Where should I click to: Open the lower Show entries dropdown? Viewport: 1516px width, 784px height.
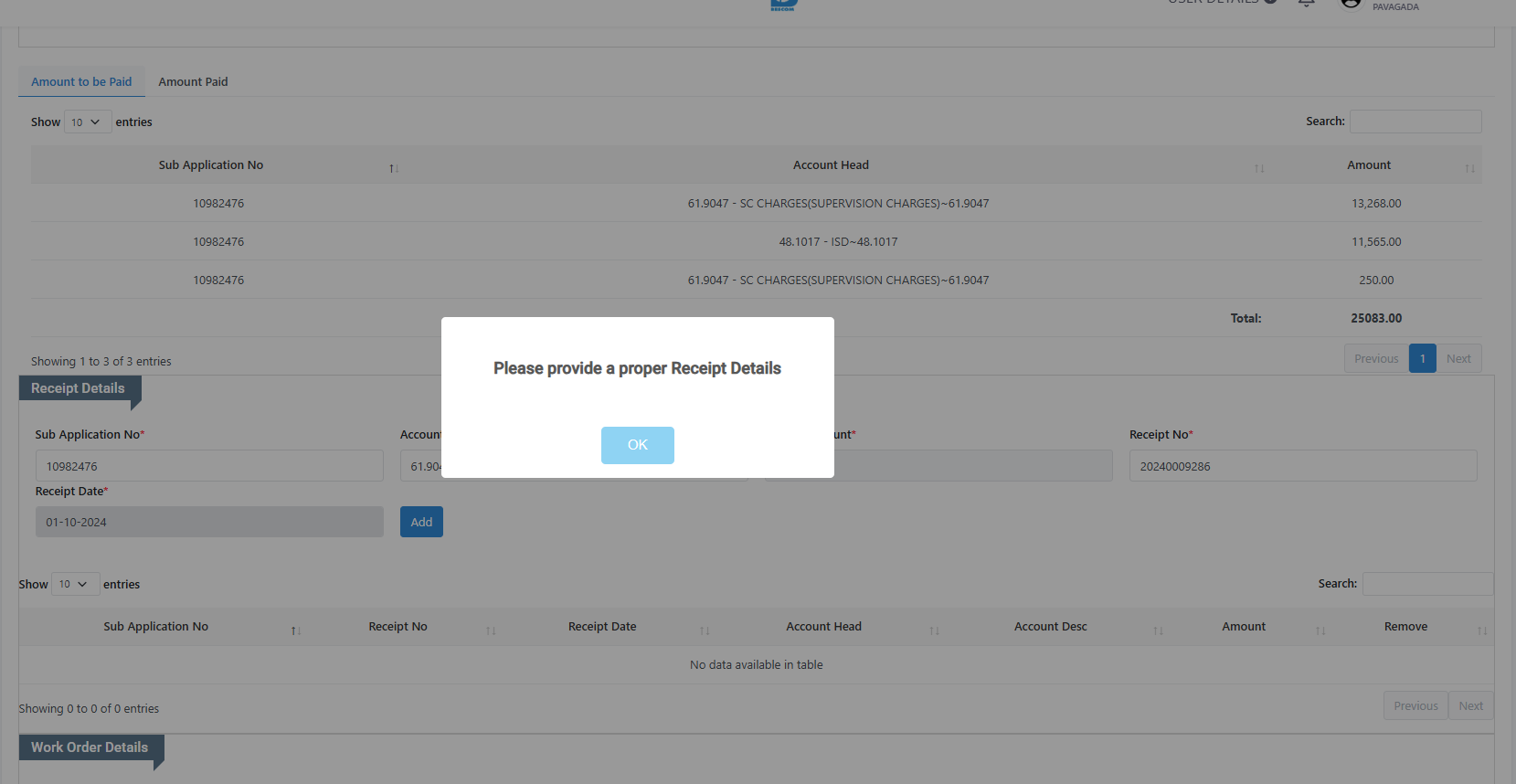75,584
